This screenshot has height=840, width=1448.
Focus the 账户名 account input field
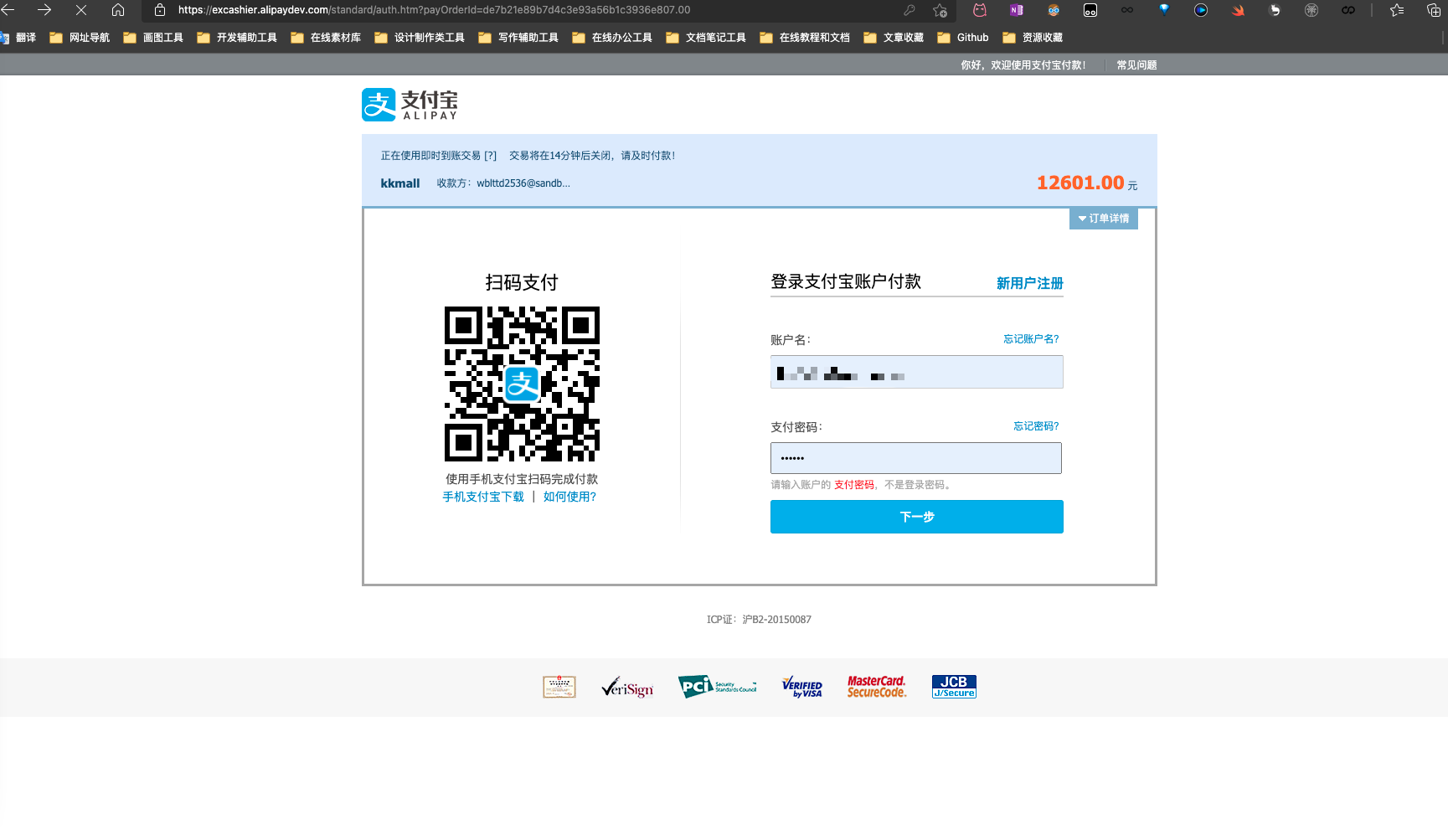pyautogui.click(x=917, y=372)
